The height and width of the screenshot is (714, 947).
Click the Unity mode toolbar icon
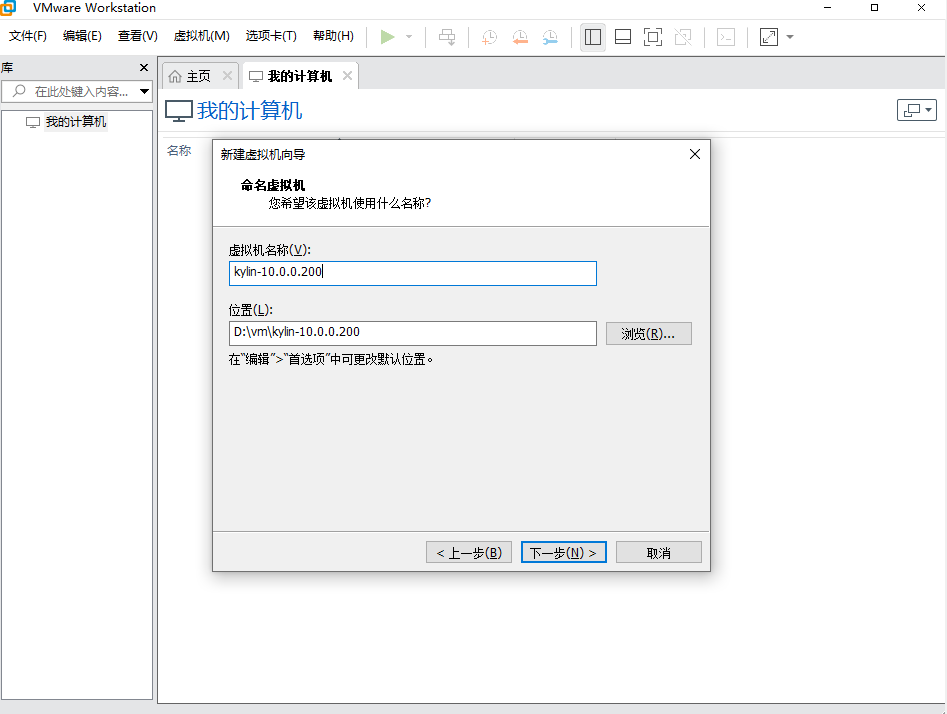point(683,37)
